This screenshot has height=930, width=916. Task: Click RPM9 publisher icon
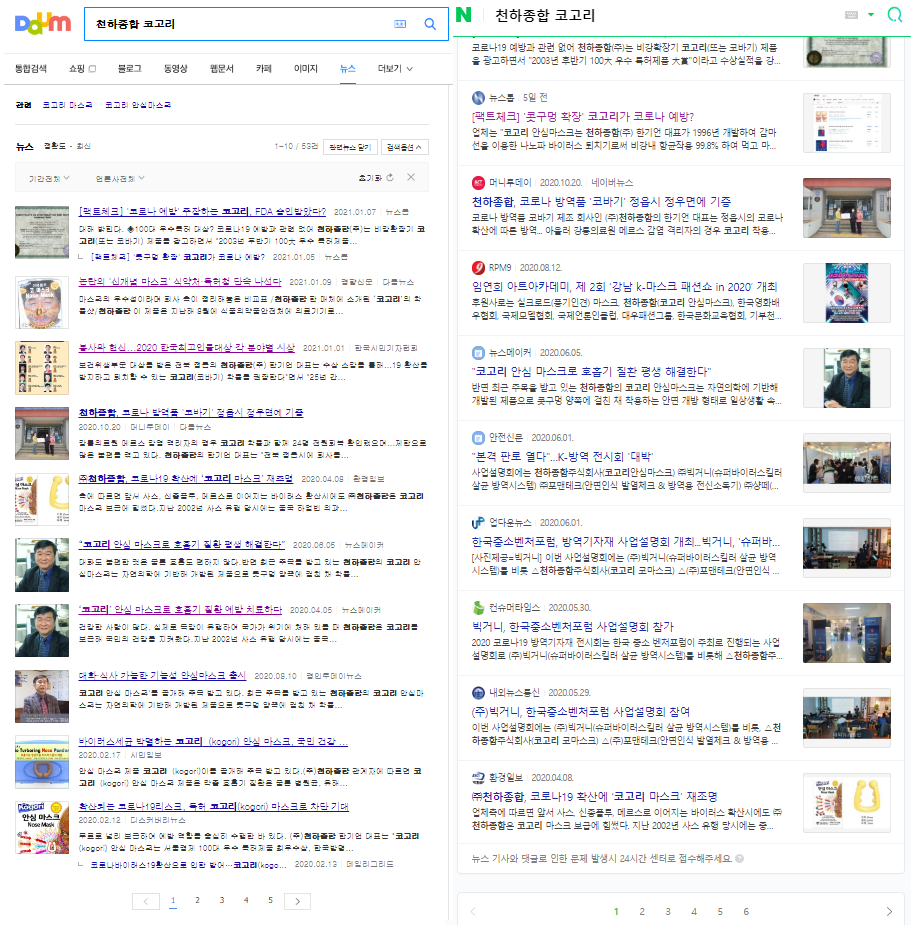click(x=478, y=267)
